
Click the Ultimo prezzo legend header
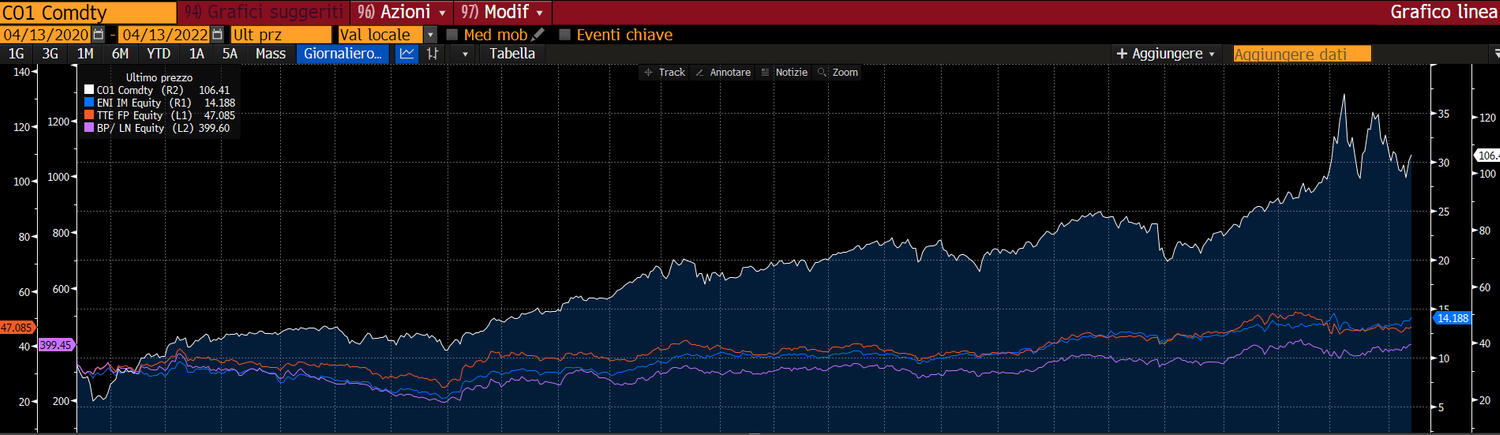click(159, 77)
